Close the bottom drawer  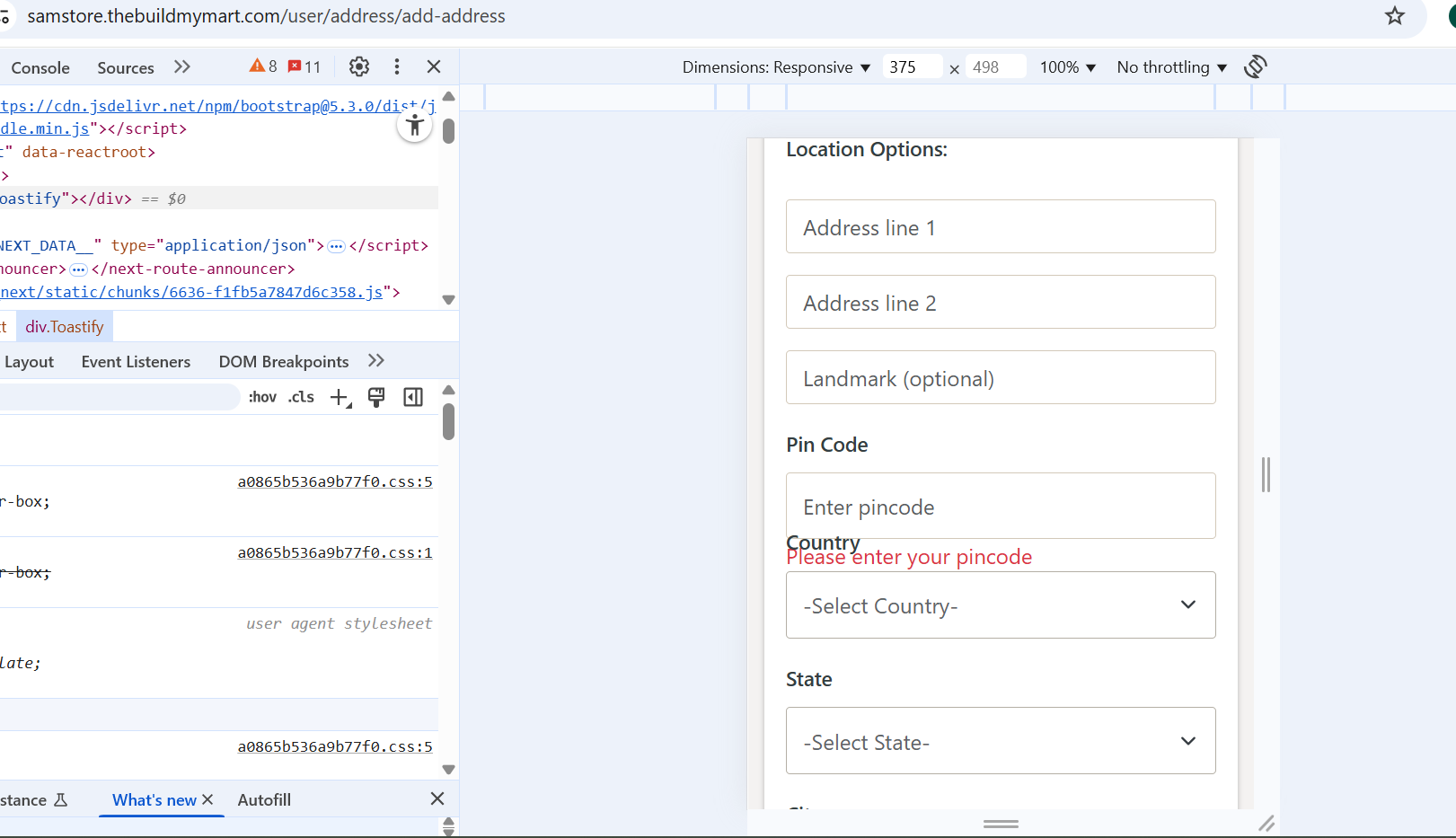click(437, 798)
